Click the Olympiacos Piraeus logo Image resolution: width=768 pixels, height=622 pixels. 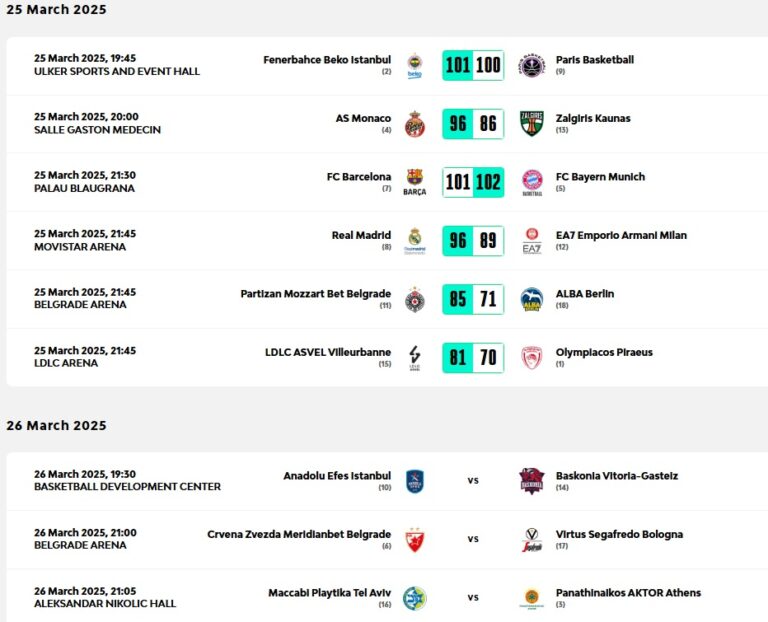[532, 357]
